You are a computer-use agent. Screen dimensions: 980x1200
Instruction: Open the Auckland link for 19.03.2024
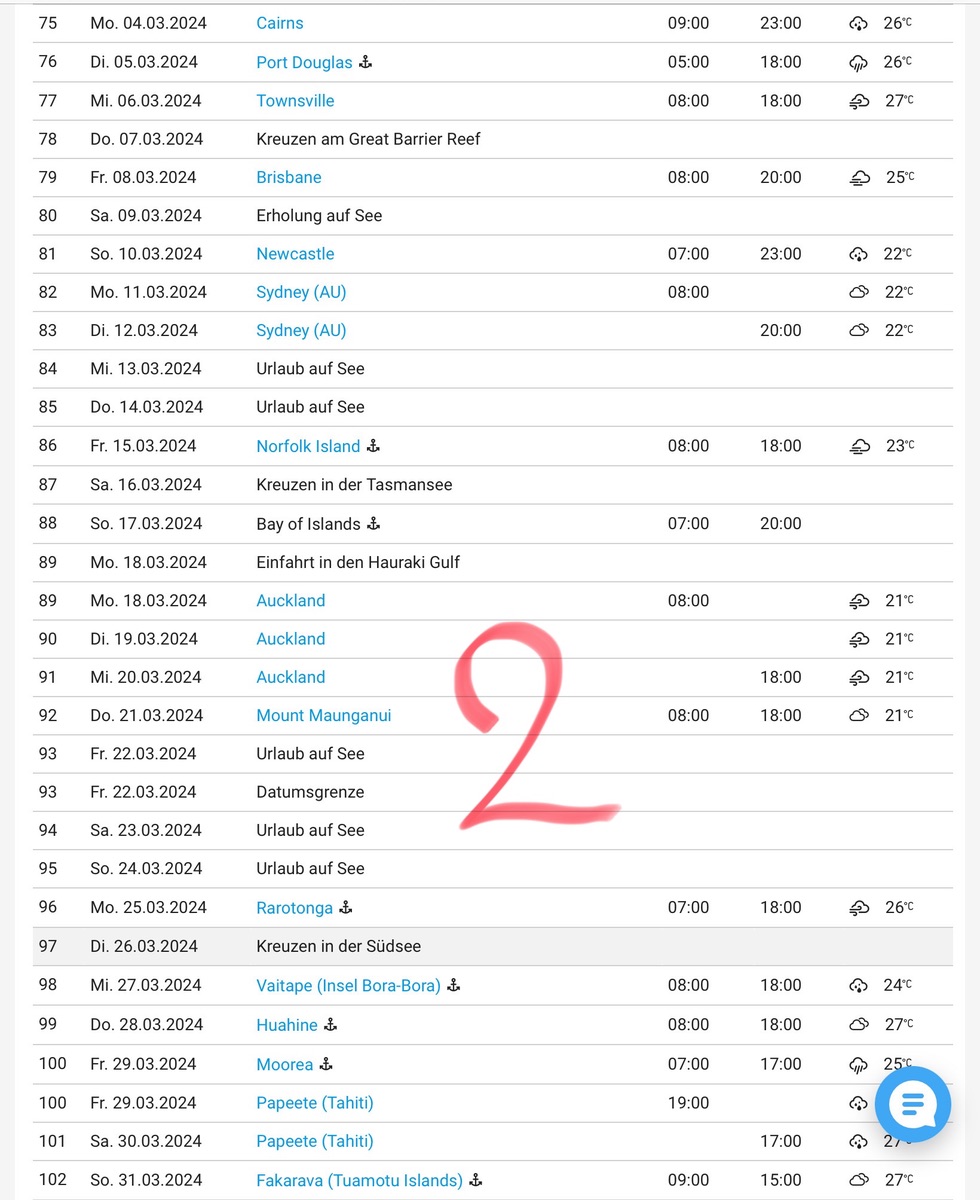click(291, 638)
